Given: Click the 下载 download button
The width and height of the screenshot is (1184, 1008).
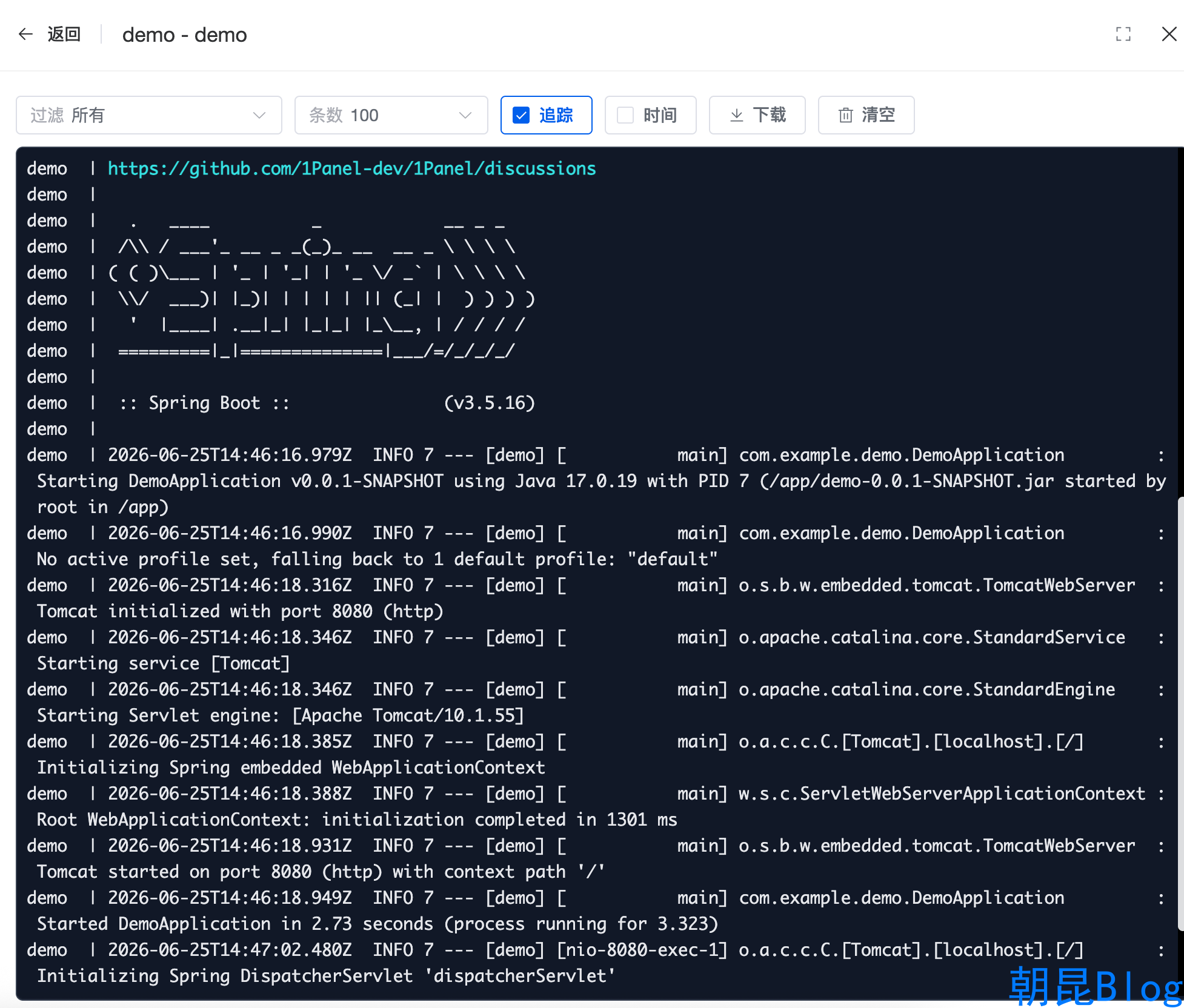Looking at the screenshot, I should coord(757,115).
